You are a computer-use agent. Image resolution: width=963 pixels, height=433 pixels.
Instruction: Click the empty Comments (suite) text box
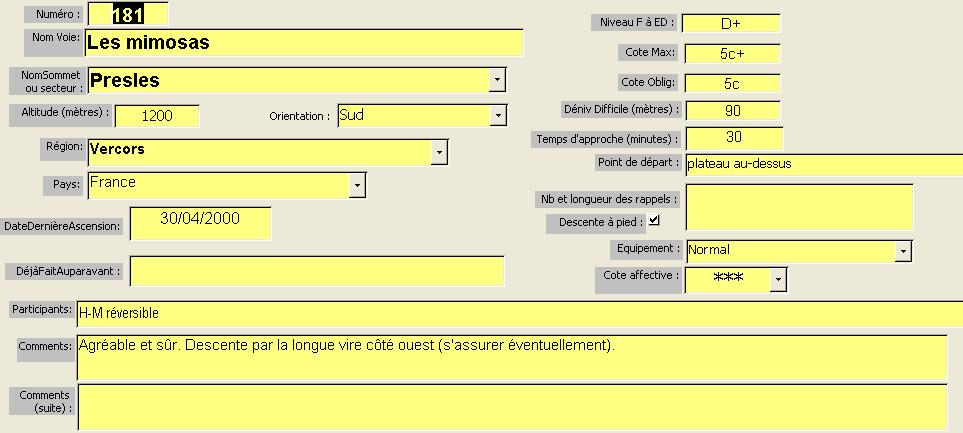[512, 407]
